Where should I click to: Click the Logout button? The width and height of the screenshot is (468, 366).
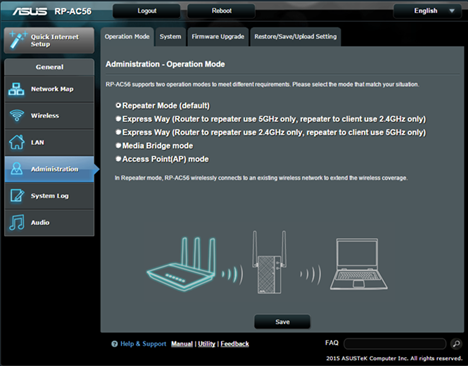coord(147,11)
